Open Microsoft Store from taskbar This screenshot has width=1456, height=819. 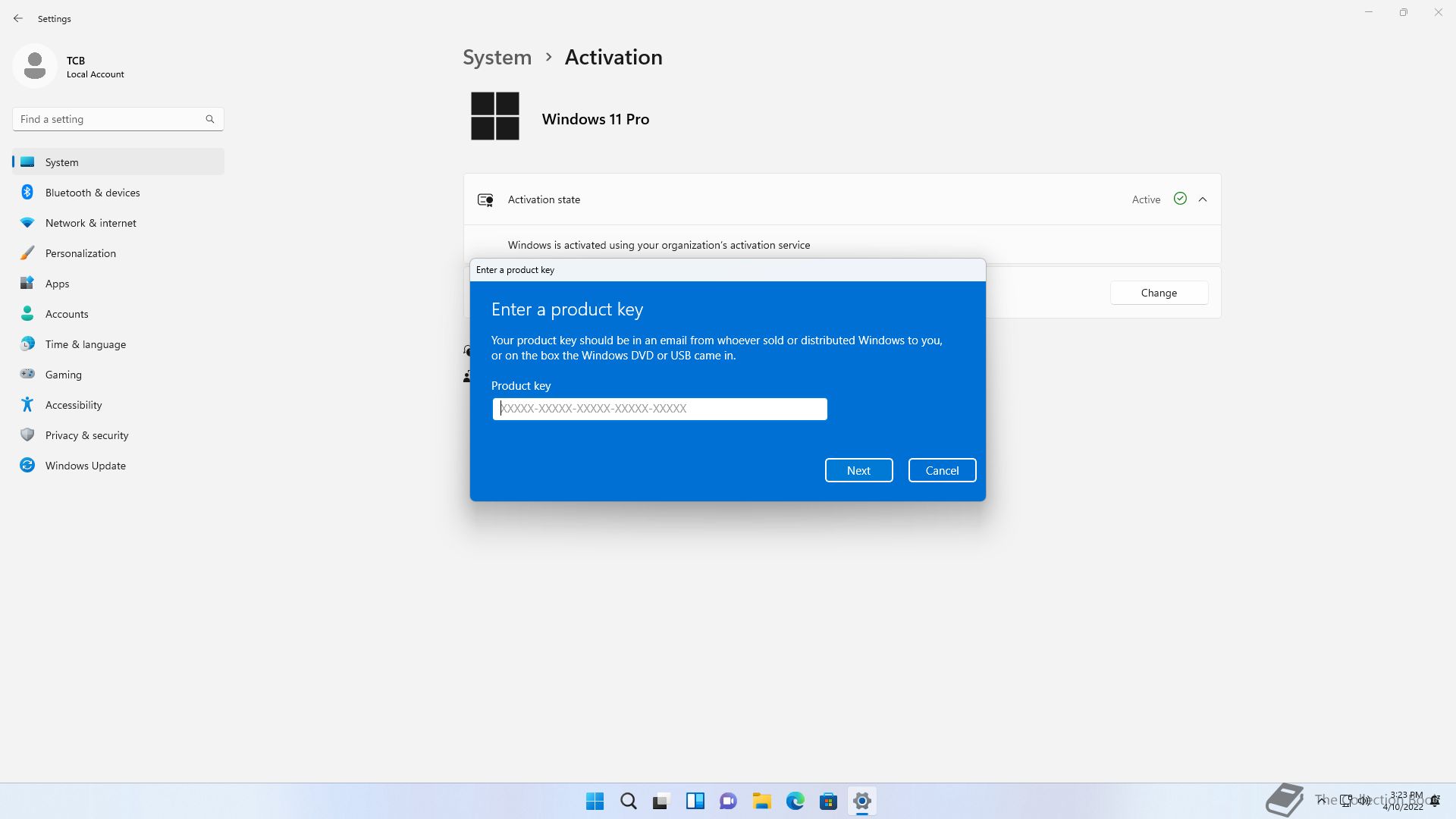pos(828,801)
